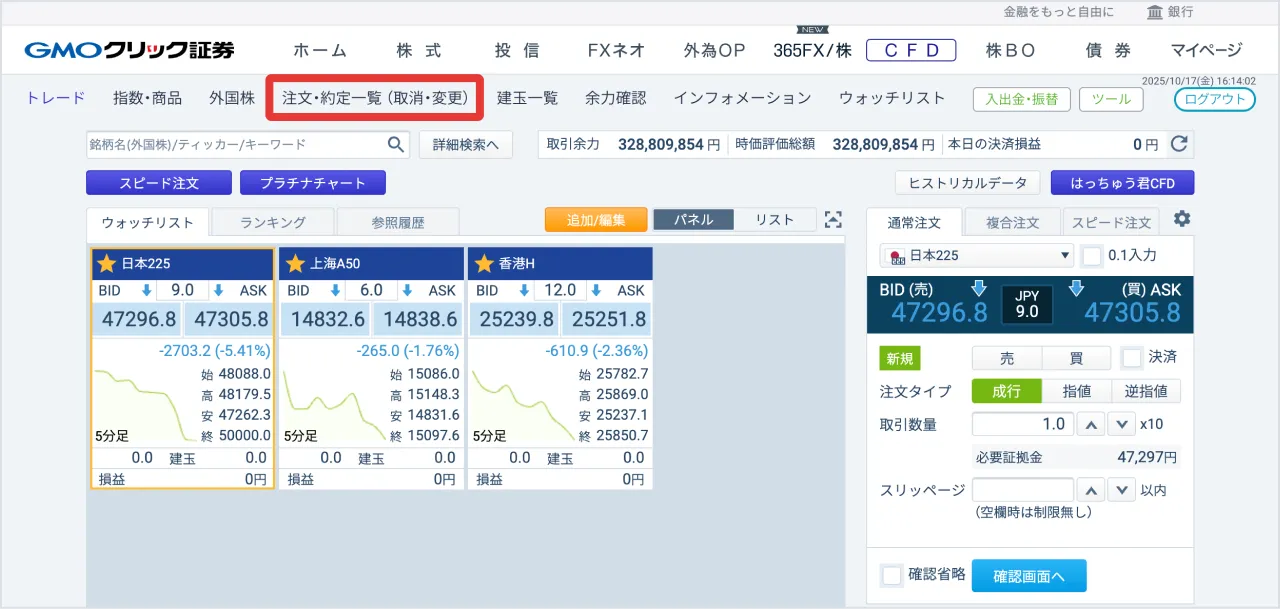
Task: Click the search magnifier icon
Action: pos(396,145)
